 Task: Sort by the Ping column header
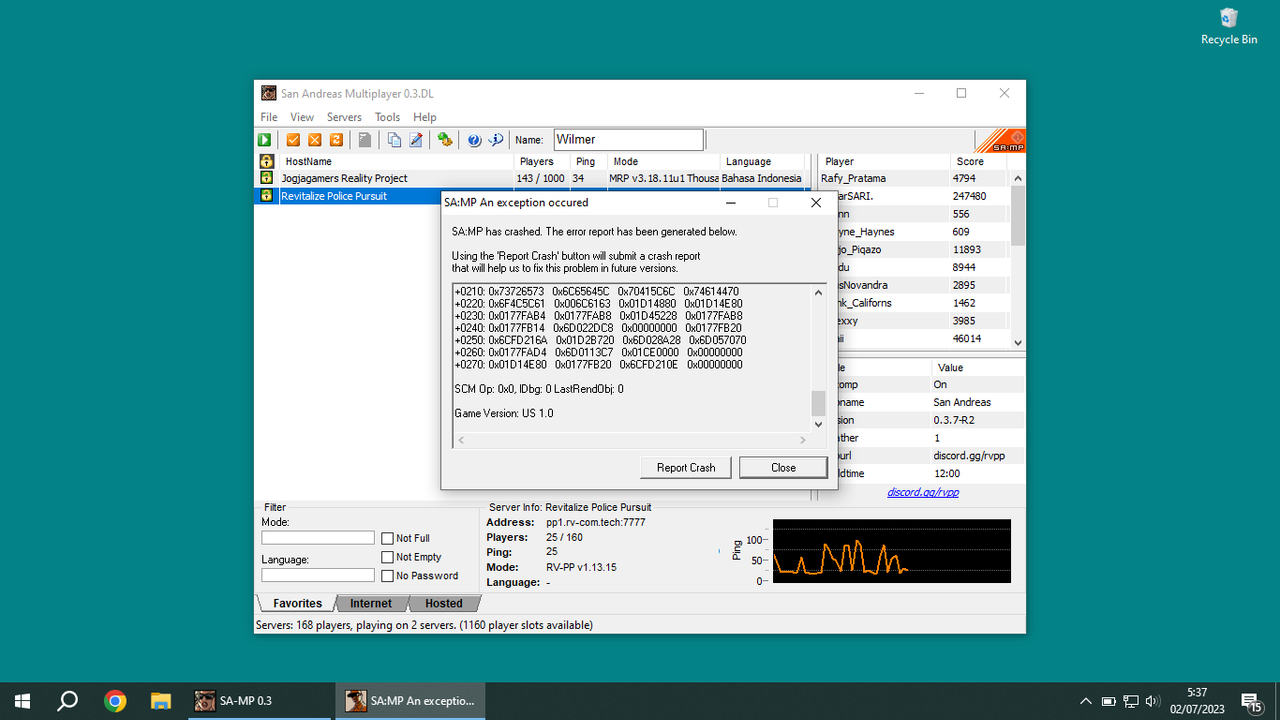click(590, 161)
